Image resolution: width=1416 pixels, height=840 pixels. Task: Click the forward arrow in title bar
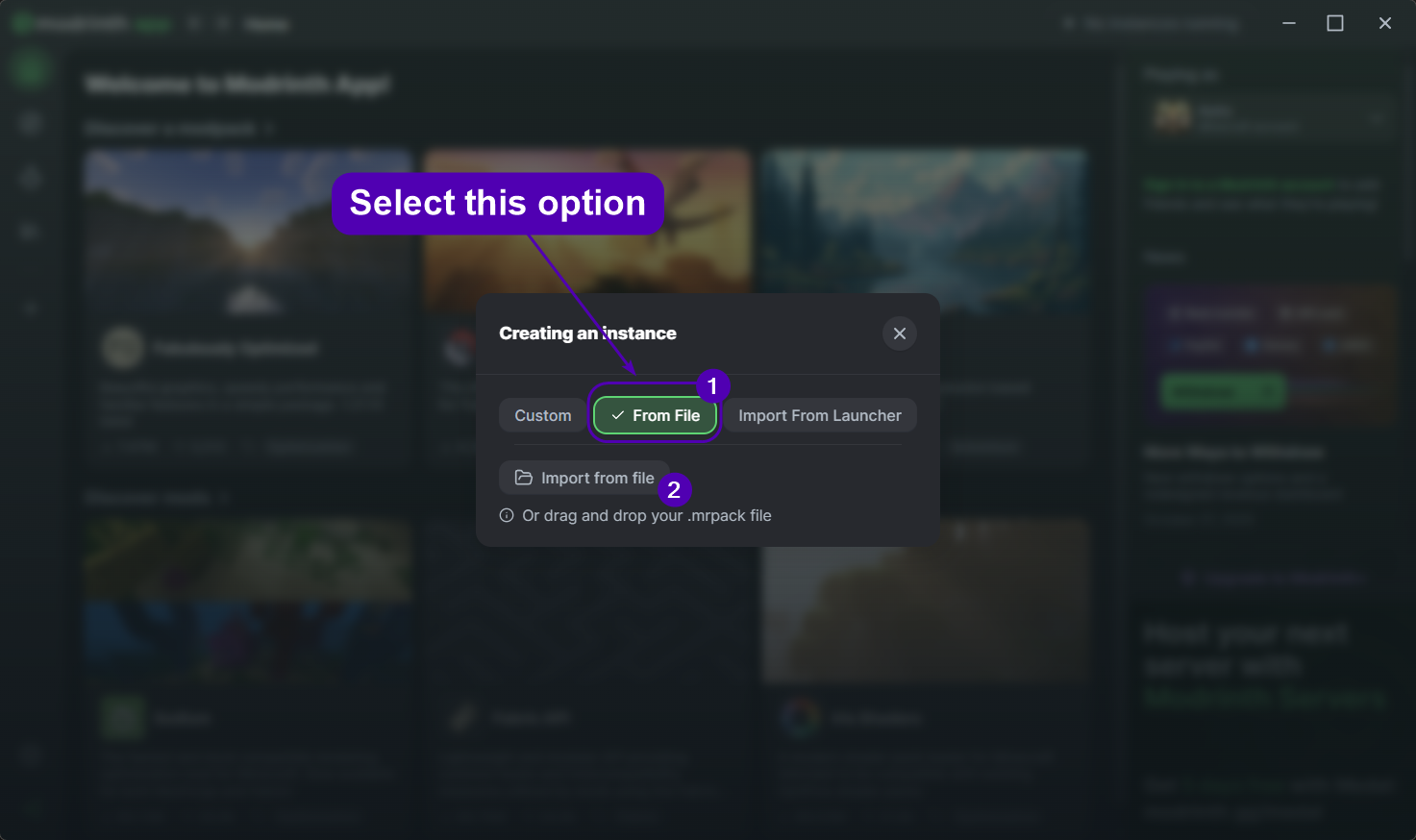222,23
